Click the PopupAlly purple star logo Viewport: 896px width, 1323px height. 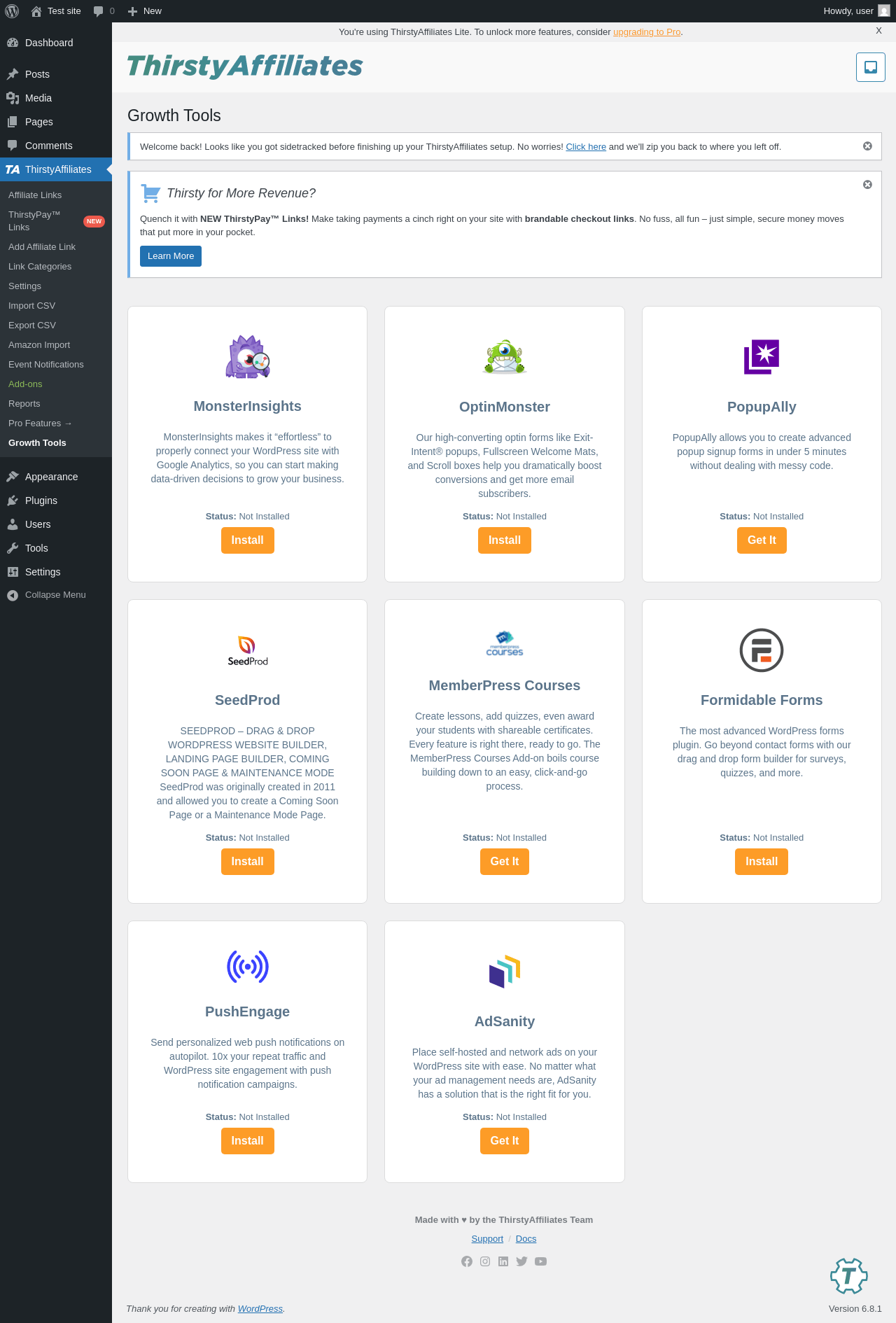pyautogui.click(x=762, y=357)
